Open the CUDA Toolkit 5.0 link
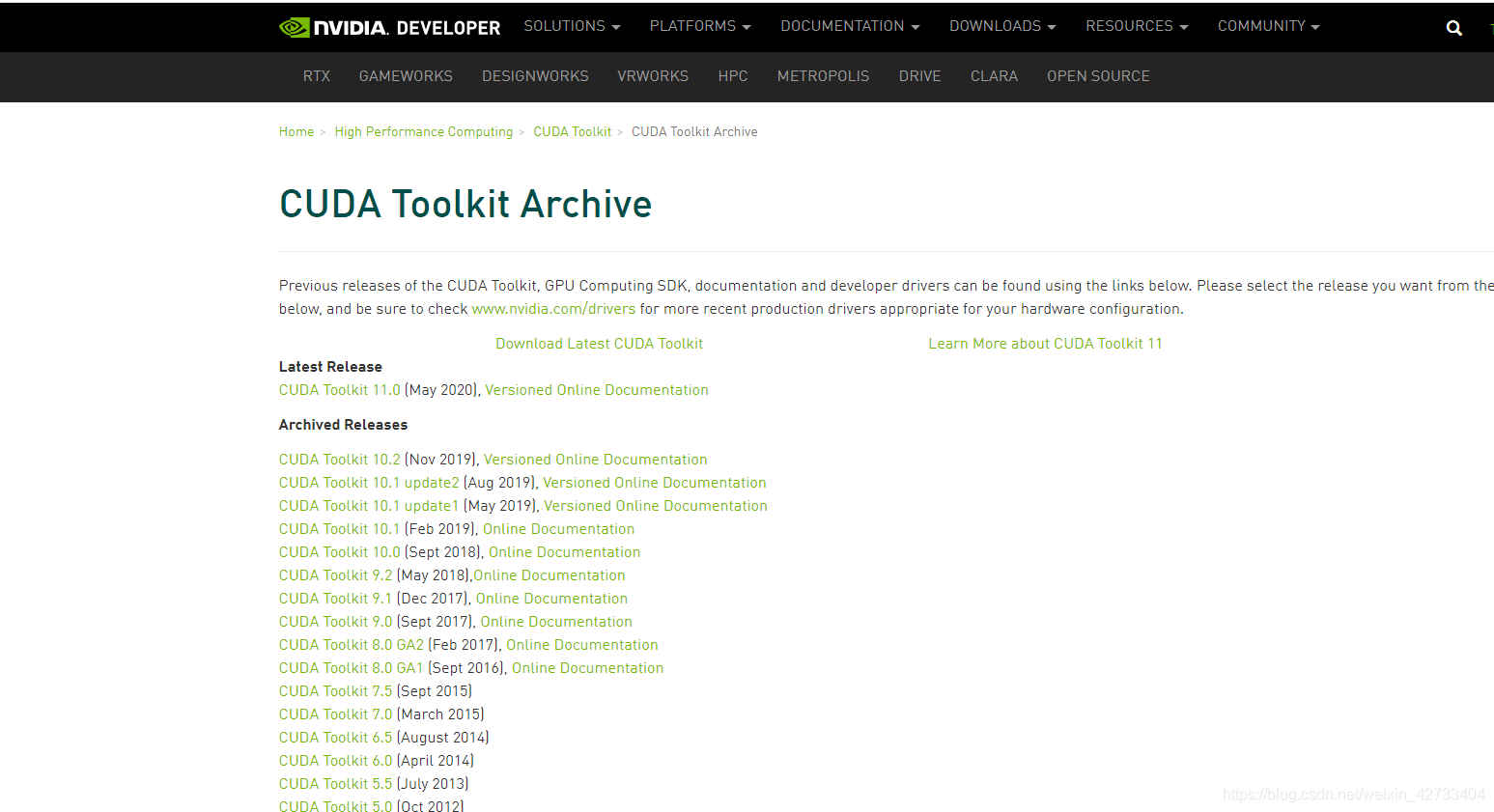 pyautogui.click(x=335, y=805)
